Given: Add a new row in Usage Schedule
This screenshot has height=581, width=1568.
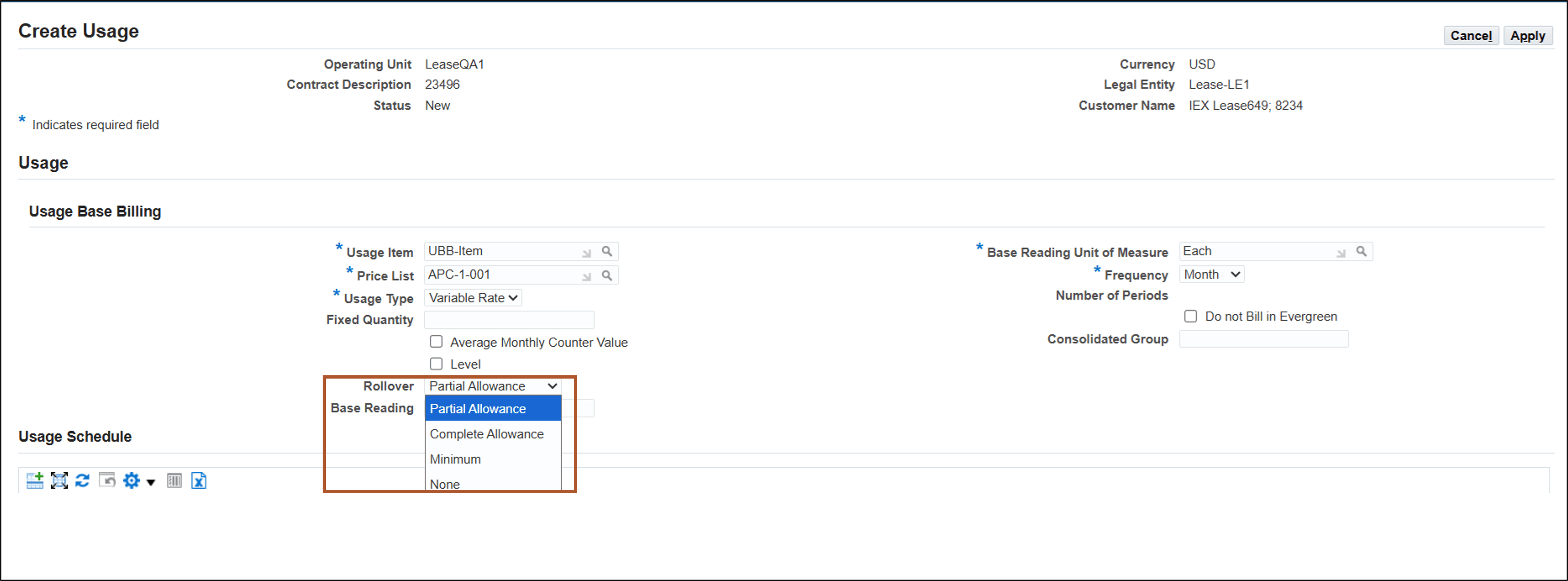Looking at the screenshot, I should (35, 481).
